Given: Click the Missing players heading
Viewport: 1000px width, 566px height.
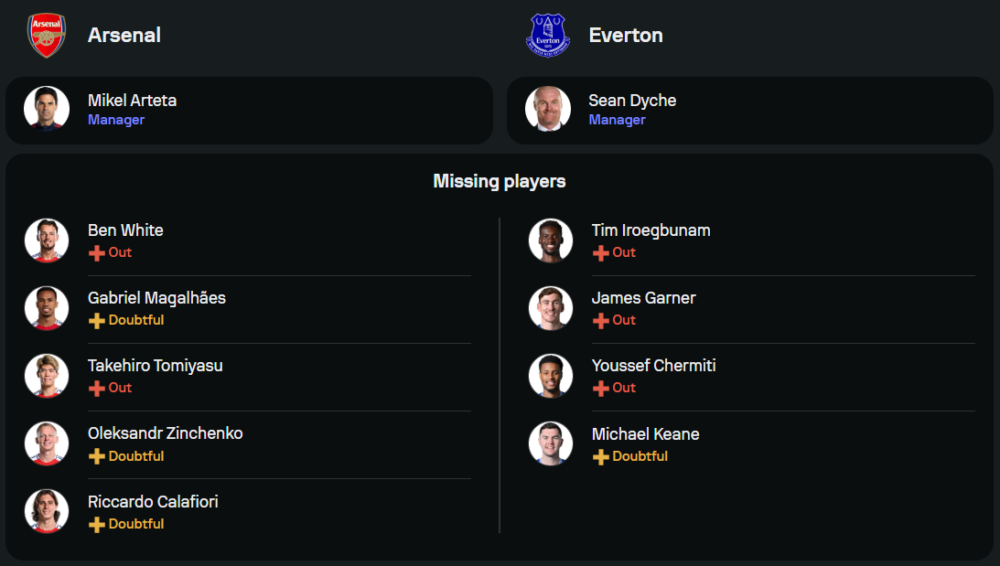Looking at the screenshot, I should (499, 181).
